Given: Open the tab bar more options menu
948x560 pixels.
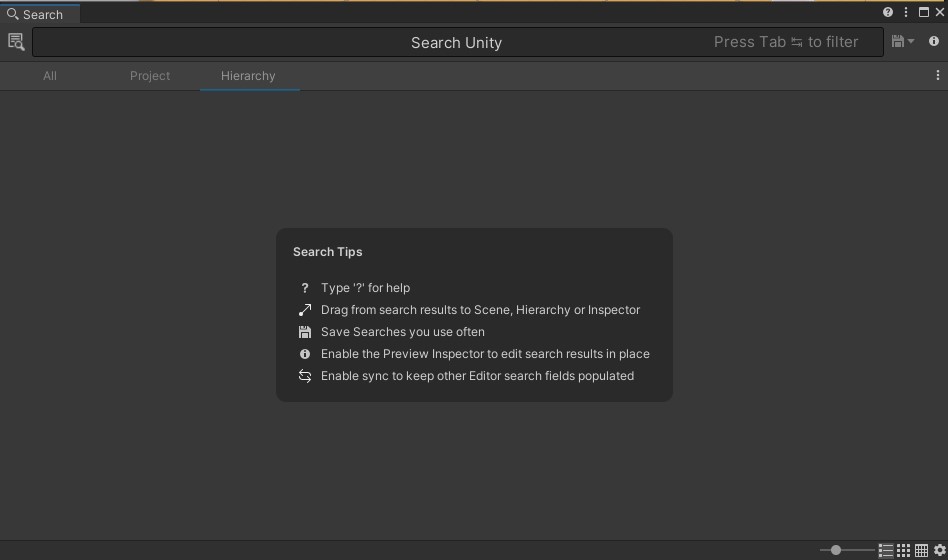Looking at the screenshot, I should click(x=938, y=75).
